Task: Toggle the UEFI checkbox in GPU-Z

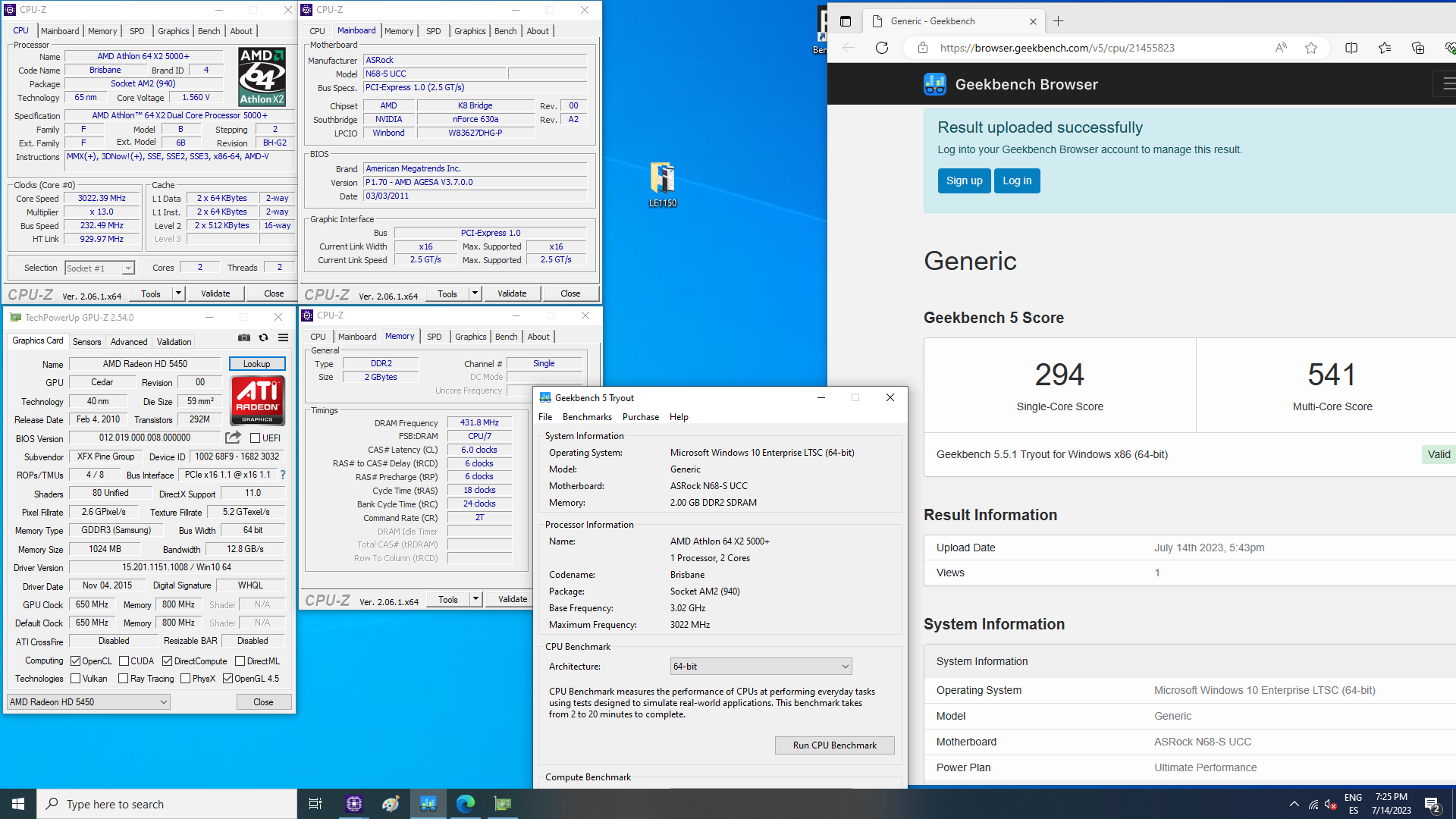Action: (x=256, y=438)
